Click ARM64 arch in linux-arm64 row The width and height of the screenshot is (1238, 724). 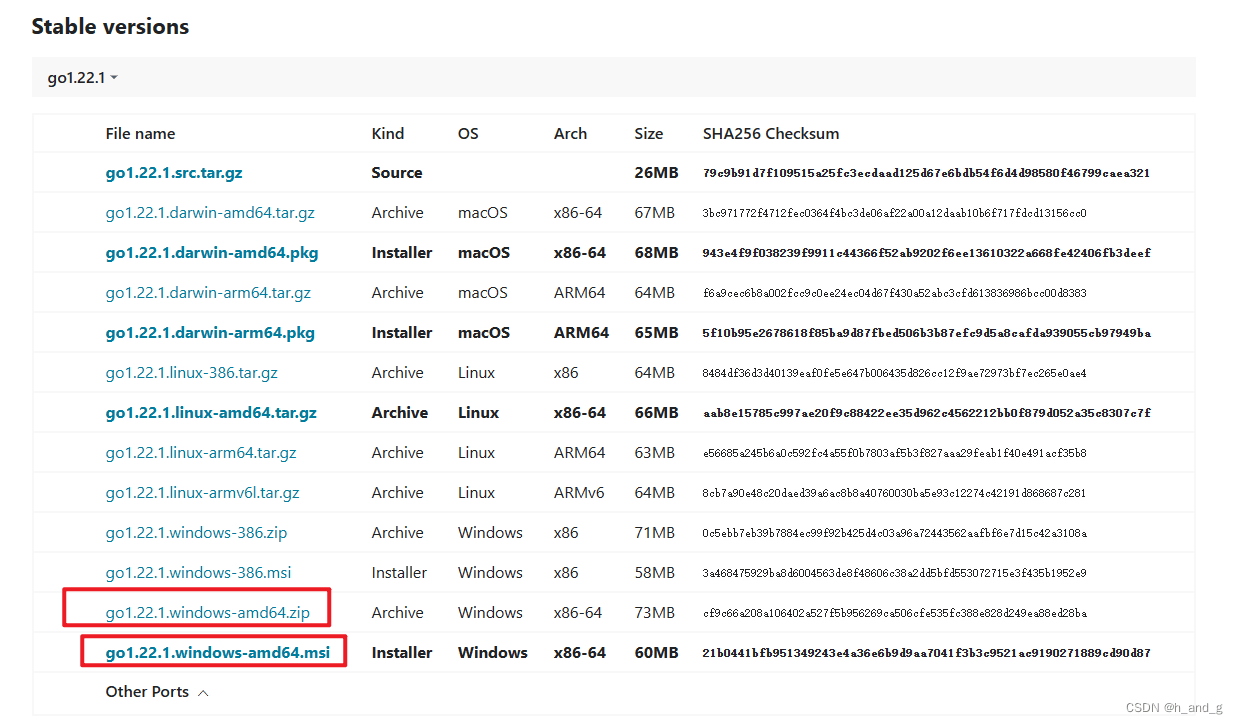click(x=579, y=453)
